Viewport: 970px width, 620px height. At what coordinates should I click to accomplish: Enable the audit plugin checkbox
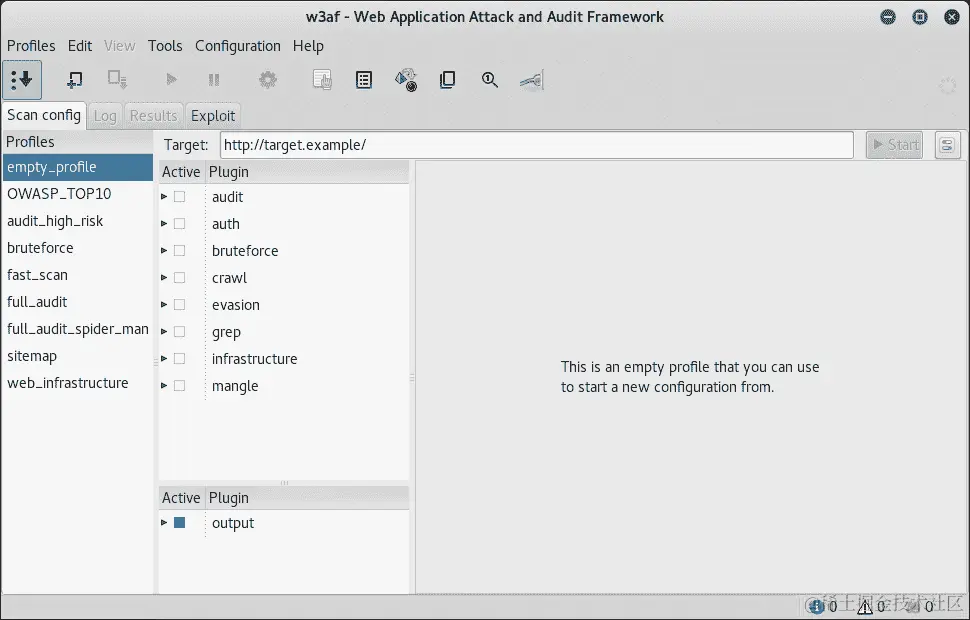pos(179,197)
